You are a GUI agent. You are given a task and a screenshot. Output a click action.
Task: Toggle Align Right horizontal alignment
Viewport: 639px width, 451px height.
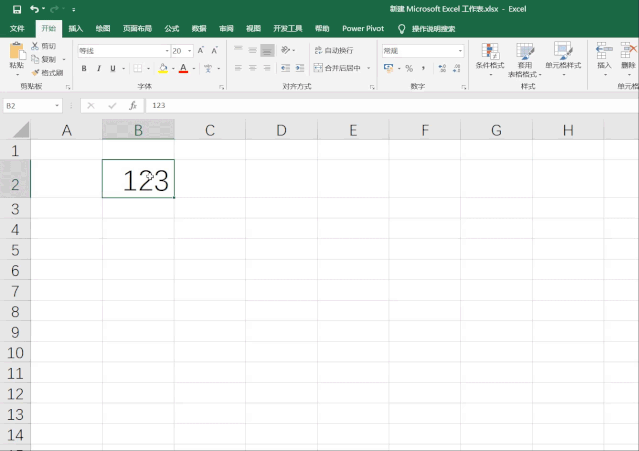tap(267, 68)
